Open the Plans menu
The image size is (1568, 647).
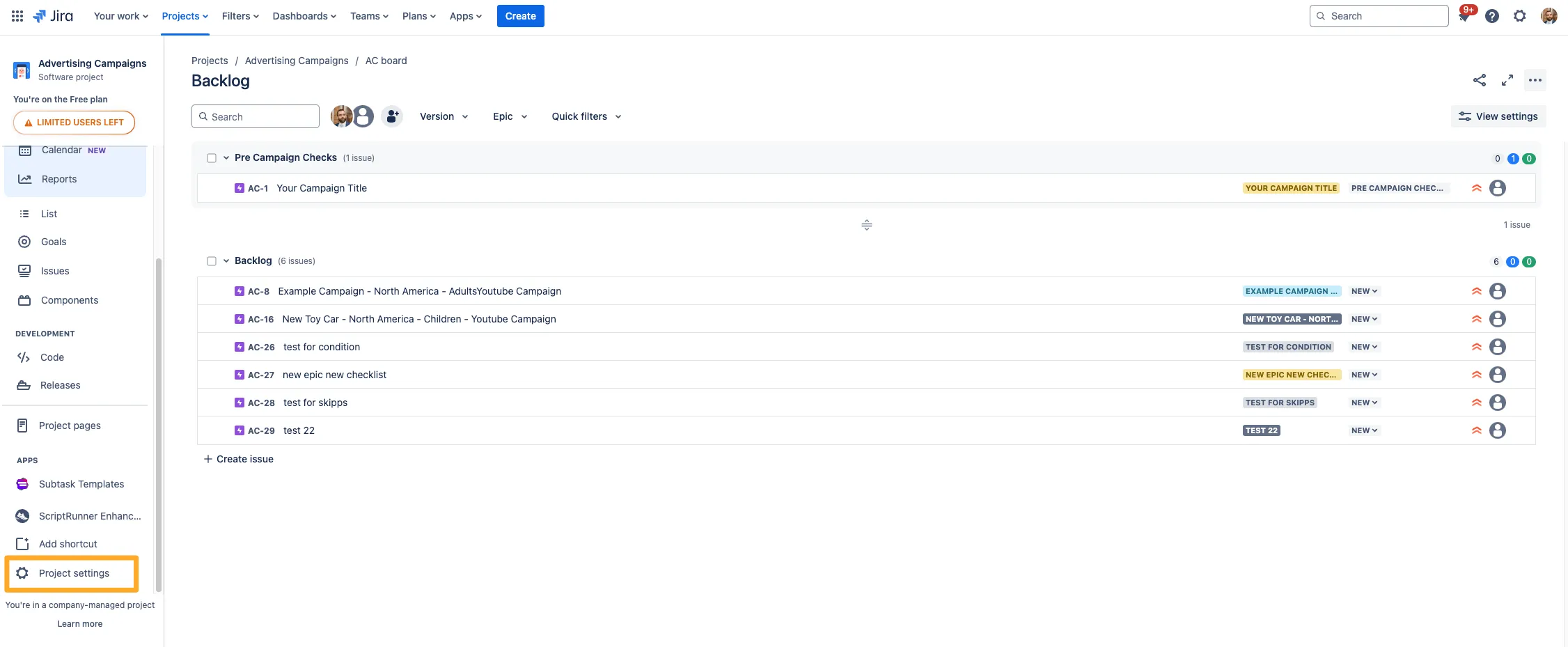point(418,16)
